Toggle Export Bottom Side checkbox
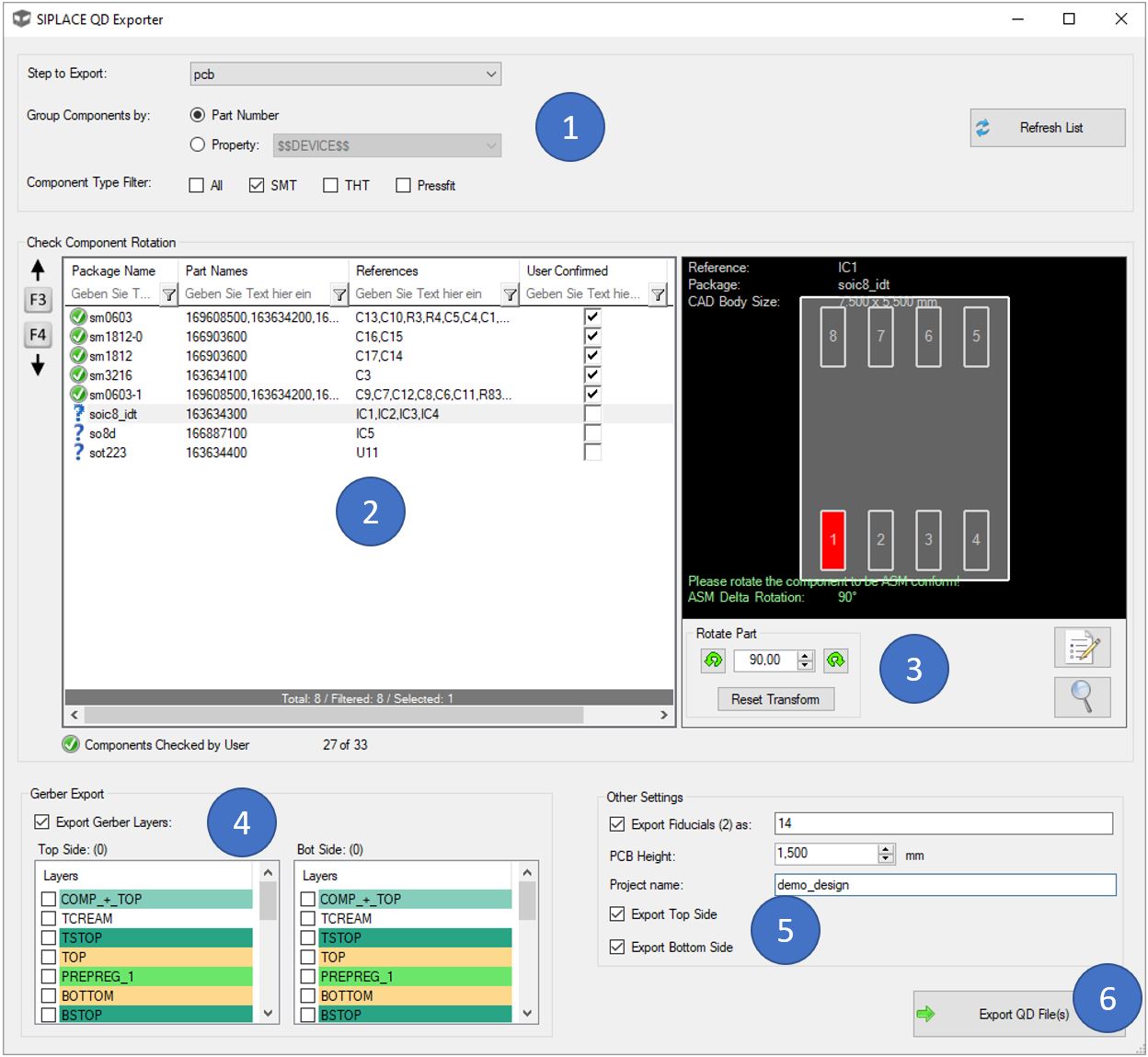 [617, 947]
